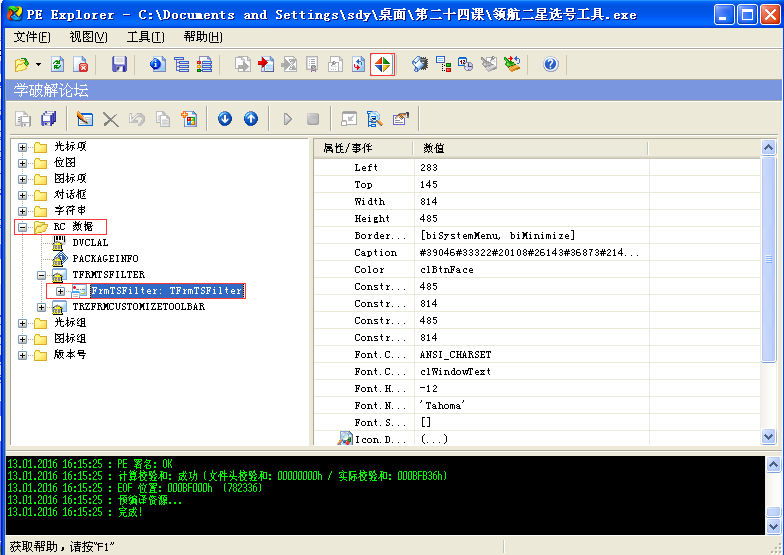The width and height of the screenshot is (784, 555).
Task: Click the Icon.D... property row with magnifier icon
Action: tap(537, 439)
